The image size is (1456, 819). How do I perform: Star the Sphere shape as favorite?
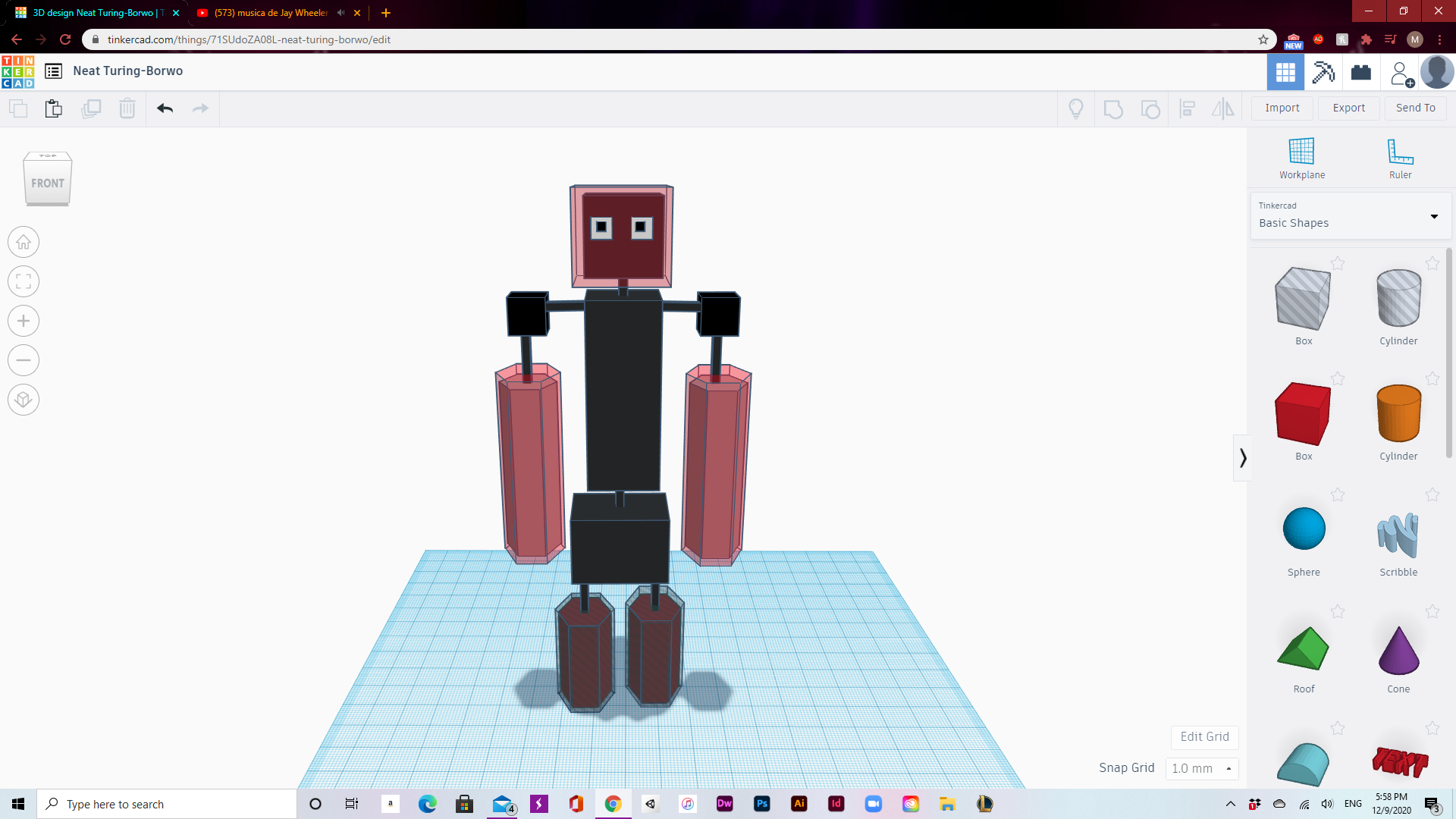pos(1338,494)
